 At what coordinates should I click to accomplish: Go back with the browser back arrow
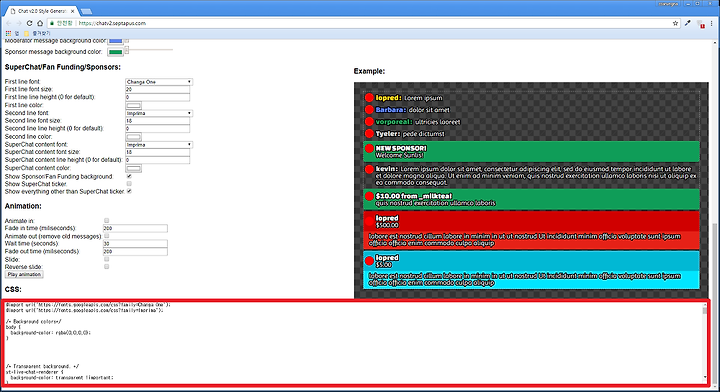tap(8, 23)
